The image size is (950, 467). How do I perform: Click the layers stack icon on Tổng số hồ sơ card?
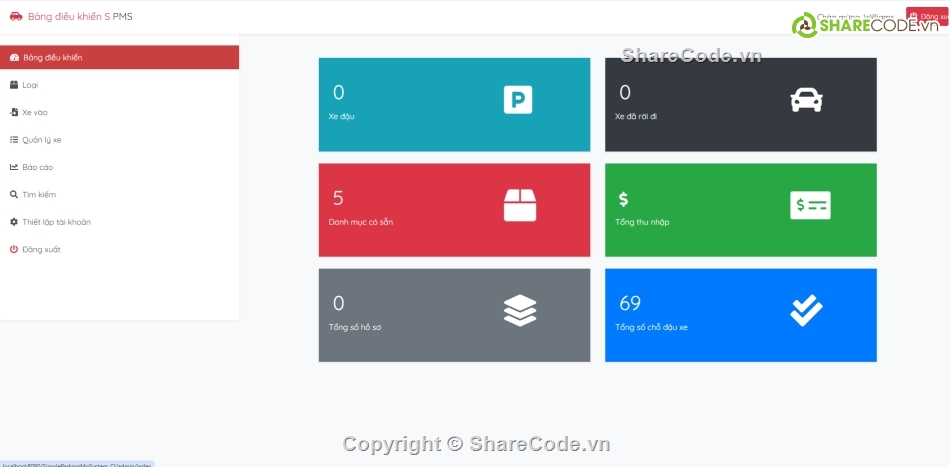(520, 311)
